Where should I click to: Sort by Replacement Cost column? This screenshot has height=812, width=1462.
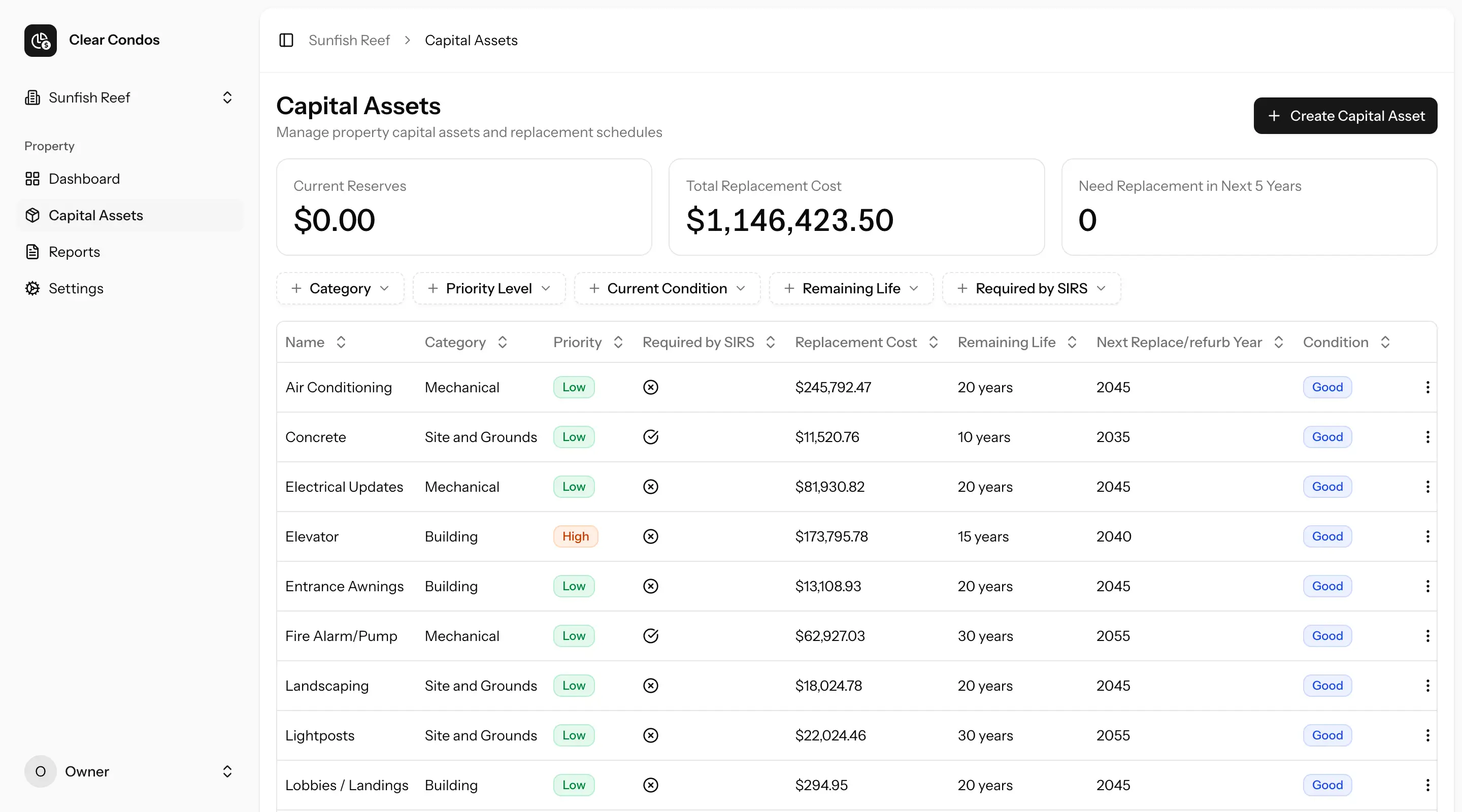(x=933, y=342)
